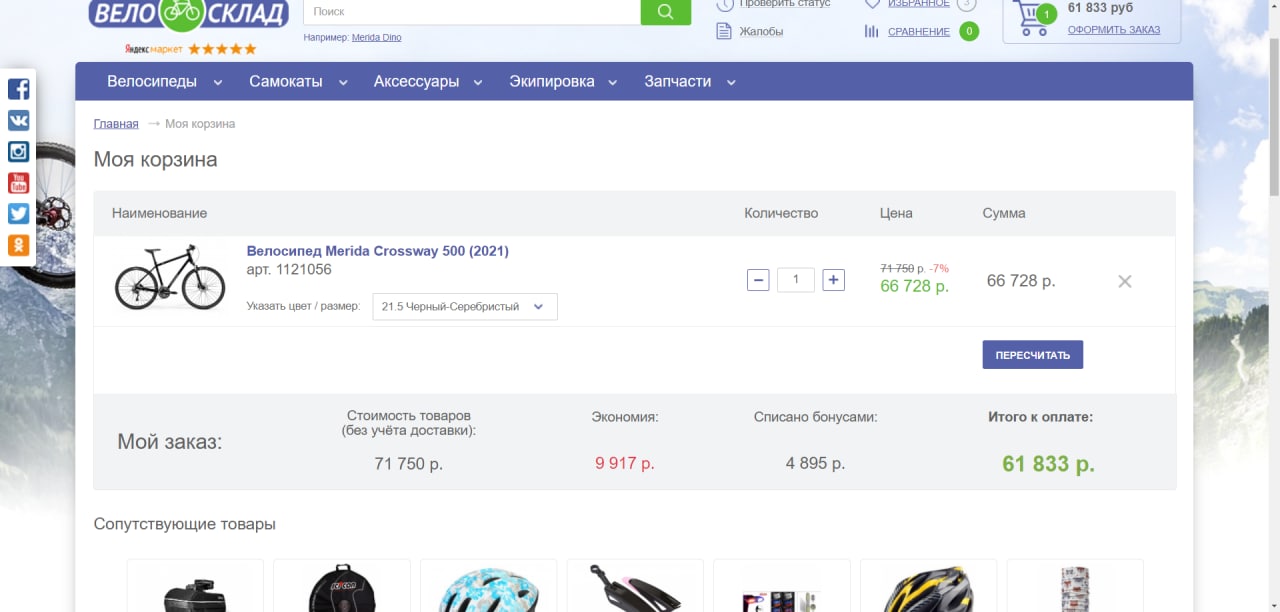Click the chevron next to Самокаты
This screenshot has height=612, width=1280.
pyautogui.click(x=343, y=83)
